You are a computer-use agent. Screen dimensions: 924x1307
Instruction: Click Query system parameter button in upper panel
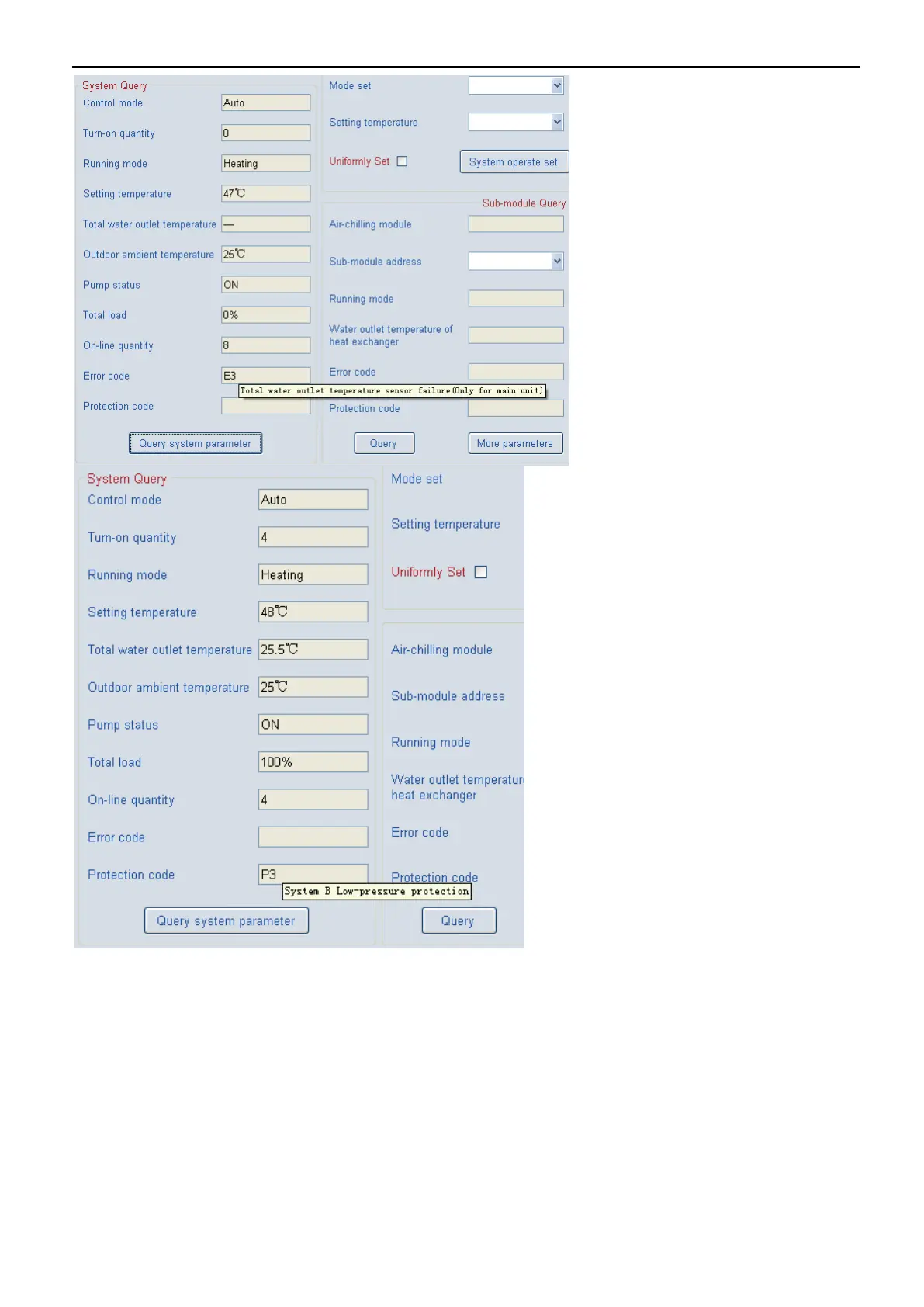pyautogui.click(x=196, y=443)
